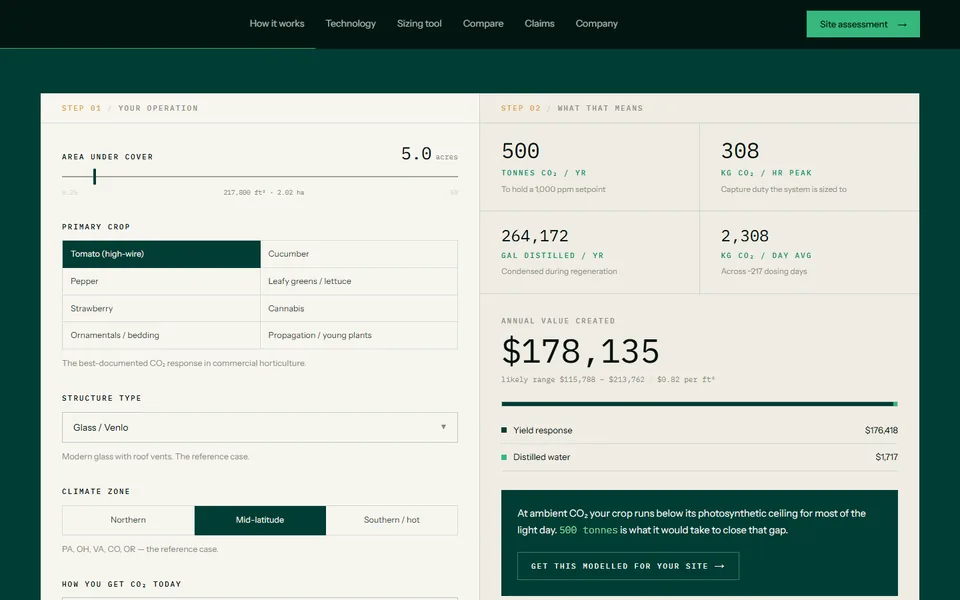Viewport: 960px width, 600px height.
Task: Click the 500 tonnes CO₂ / yr value
Action: pos(520,151)
